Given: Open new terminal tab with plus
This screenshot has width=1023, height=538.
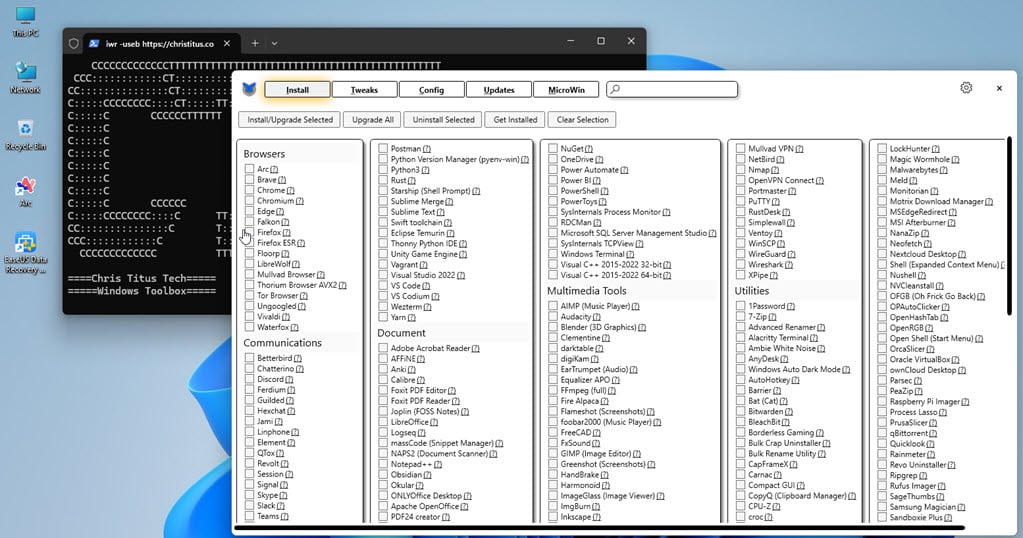Looking at the screenshot, I should 255,43.
